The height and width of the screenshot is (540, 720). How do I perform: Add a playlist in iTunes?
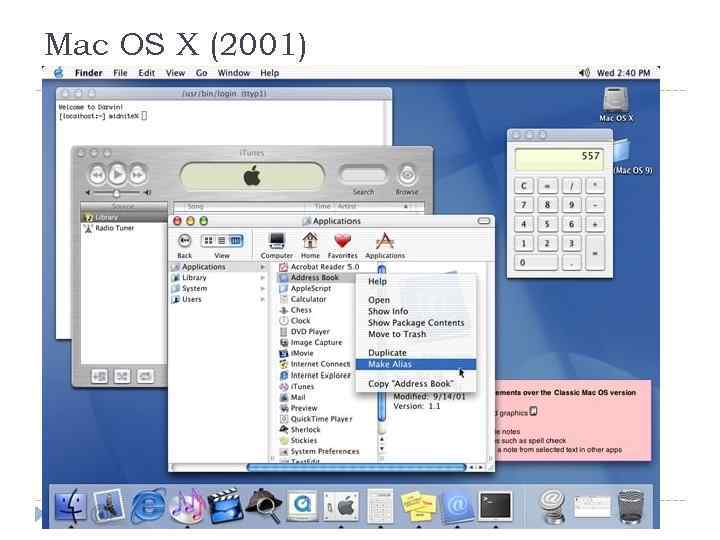click(x=99, y=377)
